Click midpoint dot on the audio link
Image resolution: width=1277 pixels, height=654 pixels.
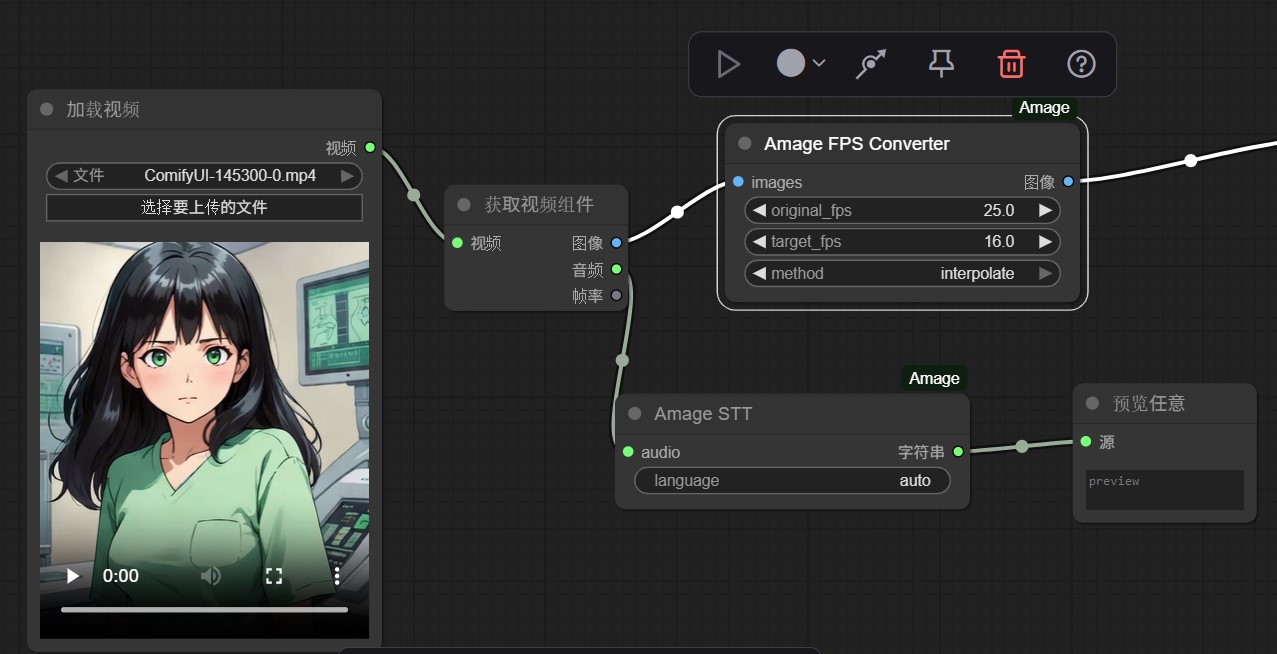click(622, 360)
